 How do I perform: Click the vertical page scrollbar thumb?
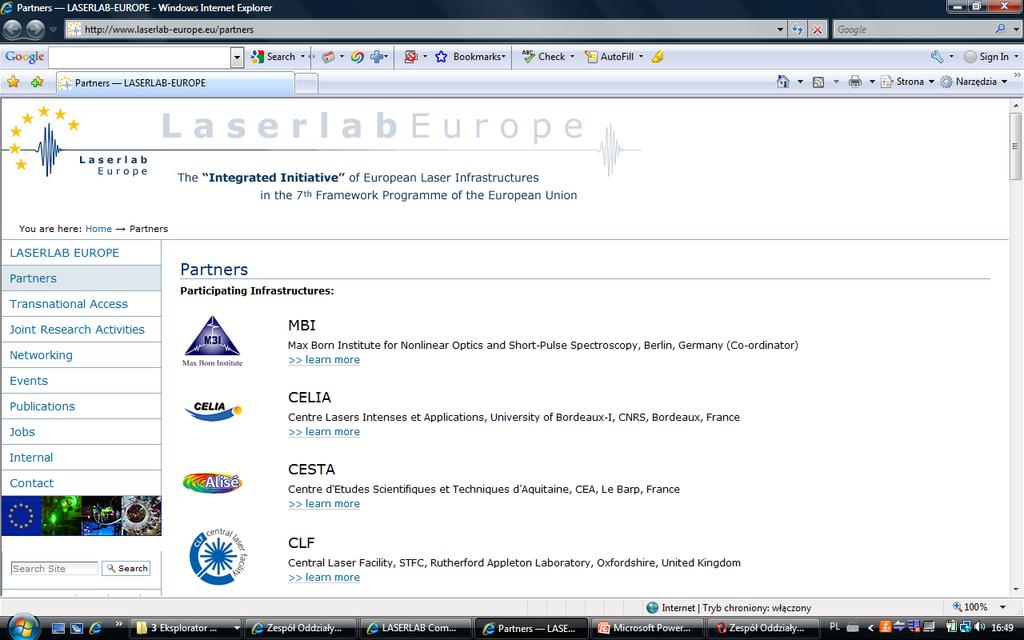coord(1016,146)
